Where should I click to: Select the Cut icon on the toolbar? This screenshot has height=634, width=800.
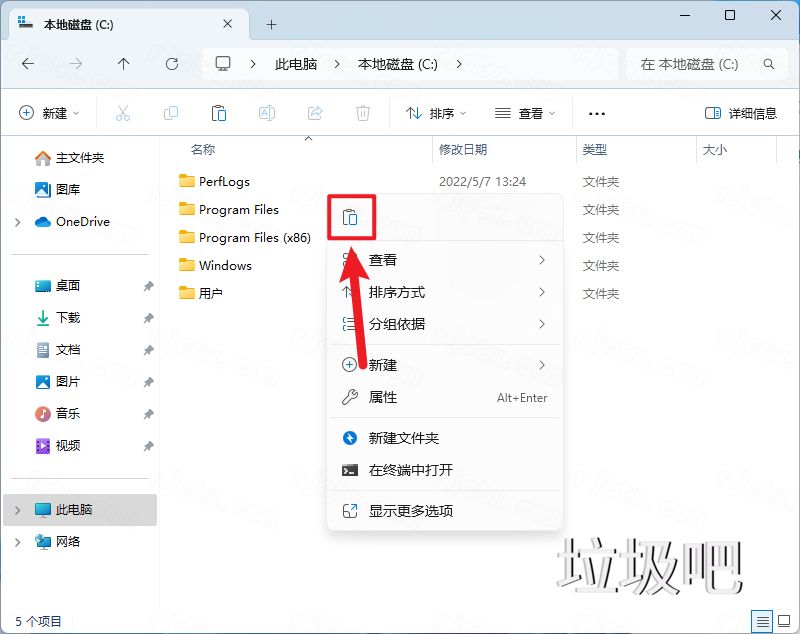coord(122,112)
